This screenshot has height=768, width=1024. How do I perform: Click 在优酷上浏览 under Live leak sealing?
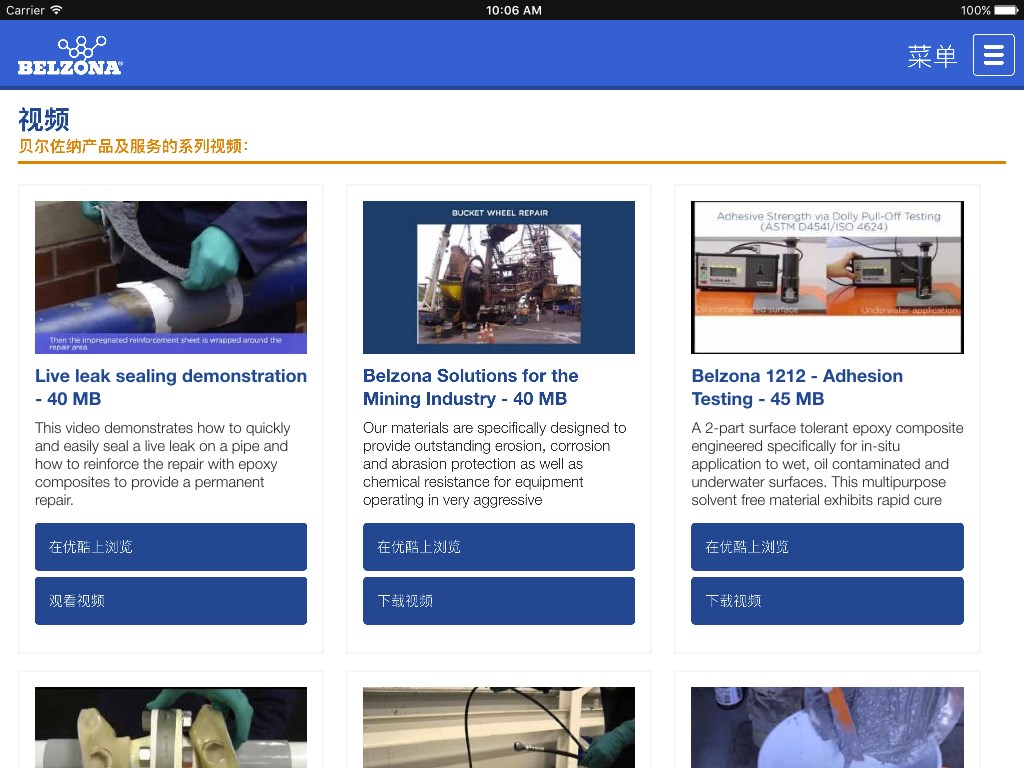click(x=171, y=547)
